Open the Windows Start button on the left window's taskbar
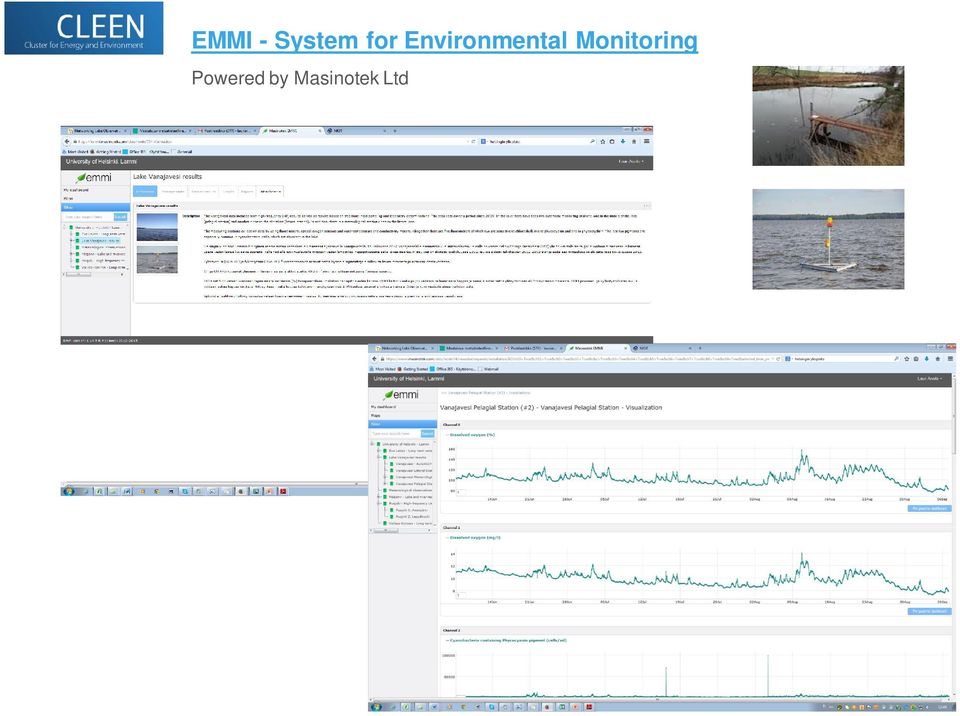Viewport: 960px width, 716px height. pyautogui.click(x=69, y=491)
